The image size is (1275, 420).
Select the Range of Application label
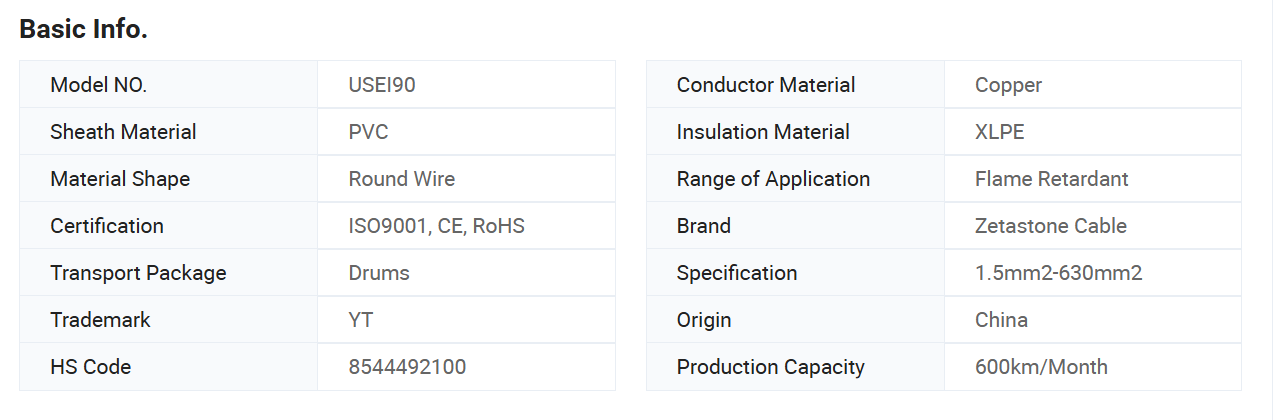pos(773,179)
